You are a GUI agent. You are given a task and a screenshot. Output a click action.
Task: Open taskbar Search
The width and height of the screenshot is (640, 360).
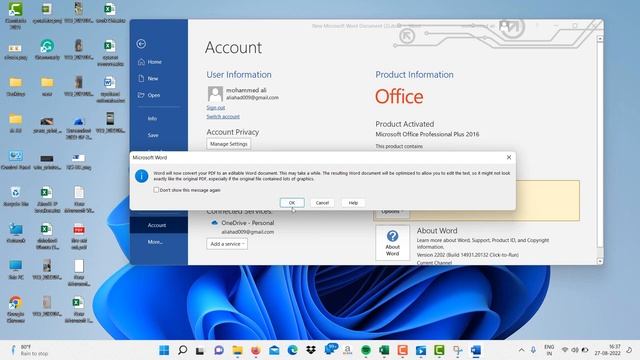click(x=182, y=350)
